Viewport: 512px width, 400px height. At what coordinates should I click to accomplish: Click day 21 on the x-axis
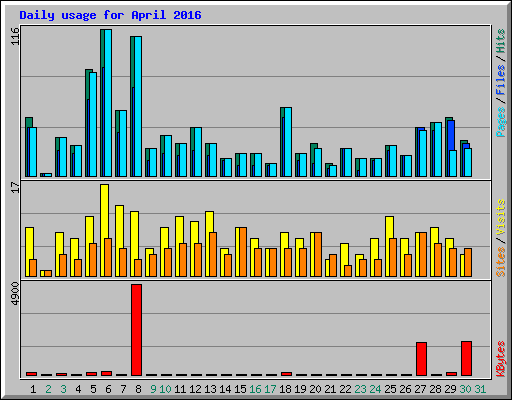(x=330, y=389)
